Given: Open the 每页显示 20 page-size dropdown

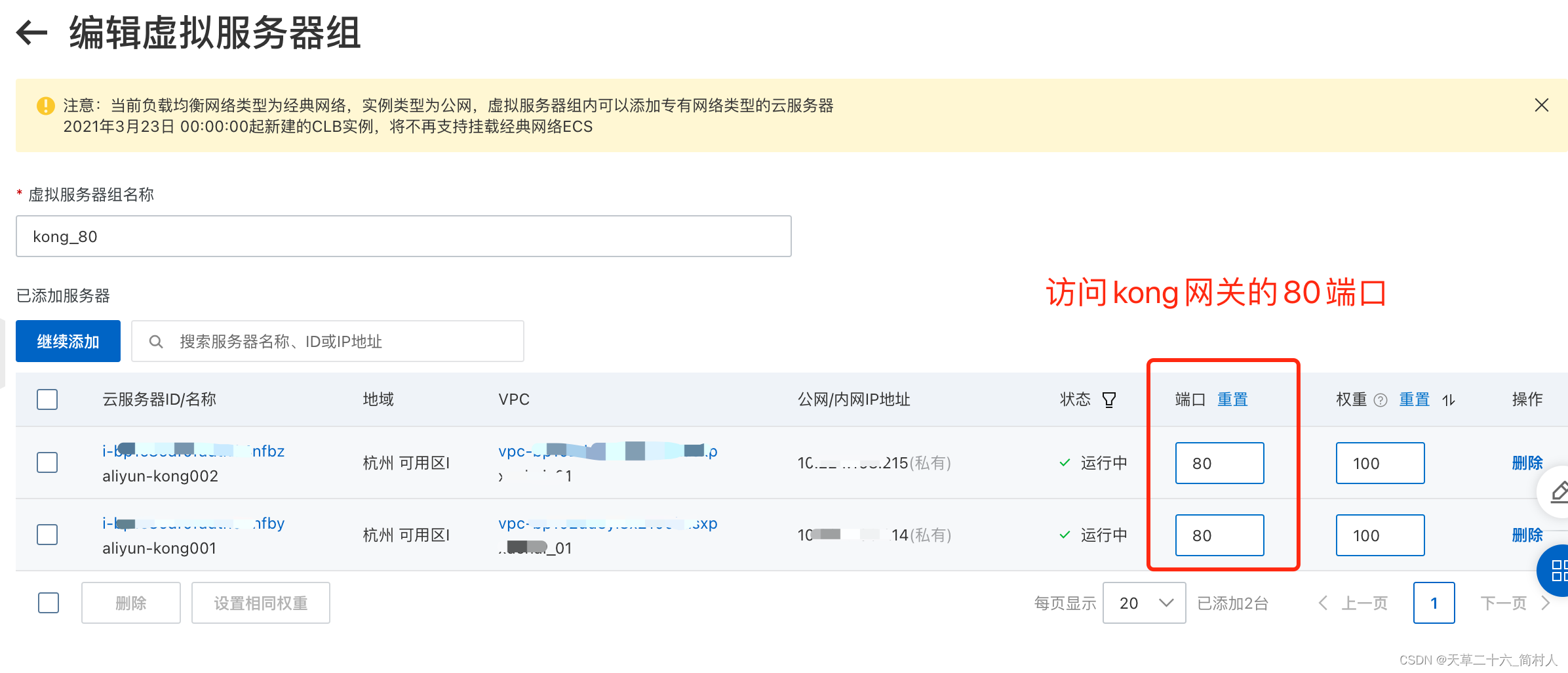Looking at the screenshot, I should 1144,603.
